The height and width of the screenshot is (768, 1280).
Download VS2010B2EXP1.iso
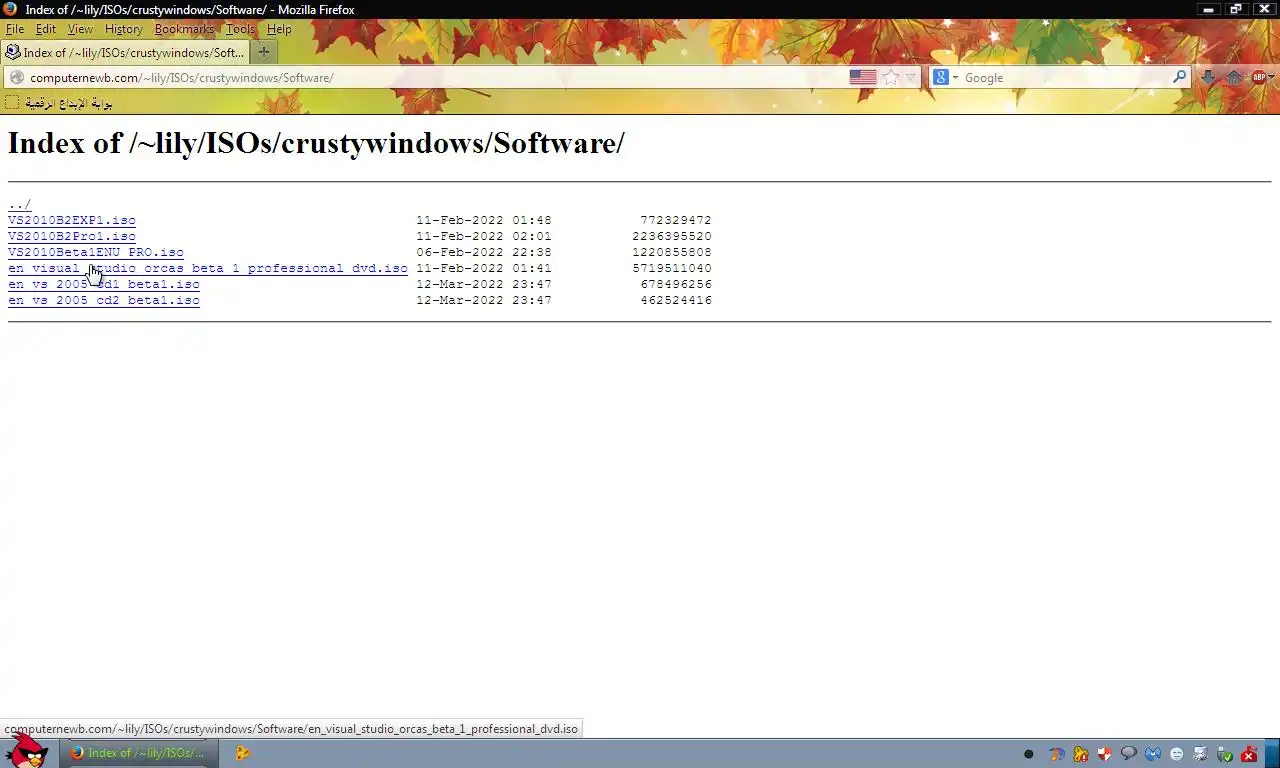(x=72, y=220)
